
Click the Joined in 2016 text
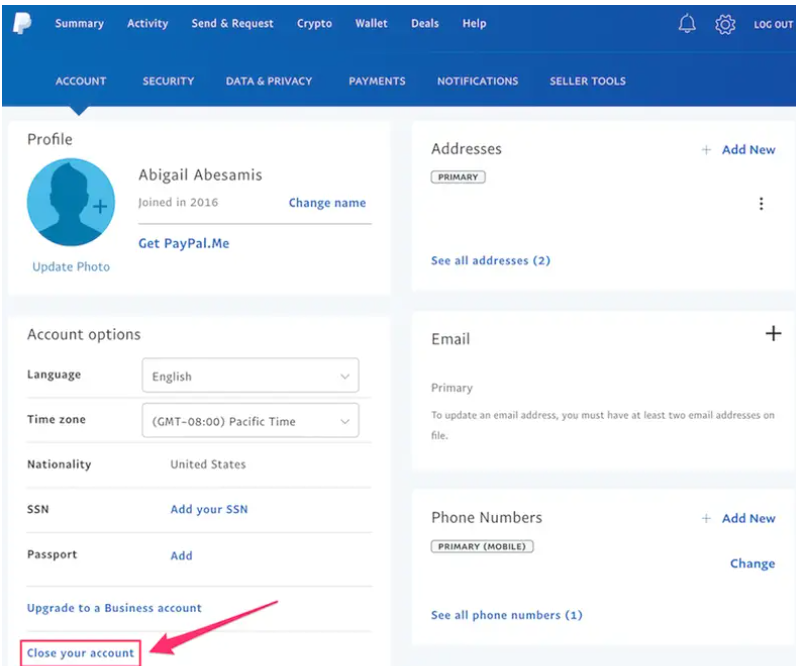178,203
